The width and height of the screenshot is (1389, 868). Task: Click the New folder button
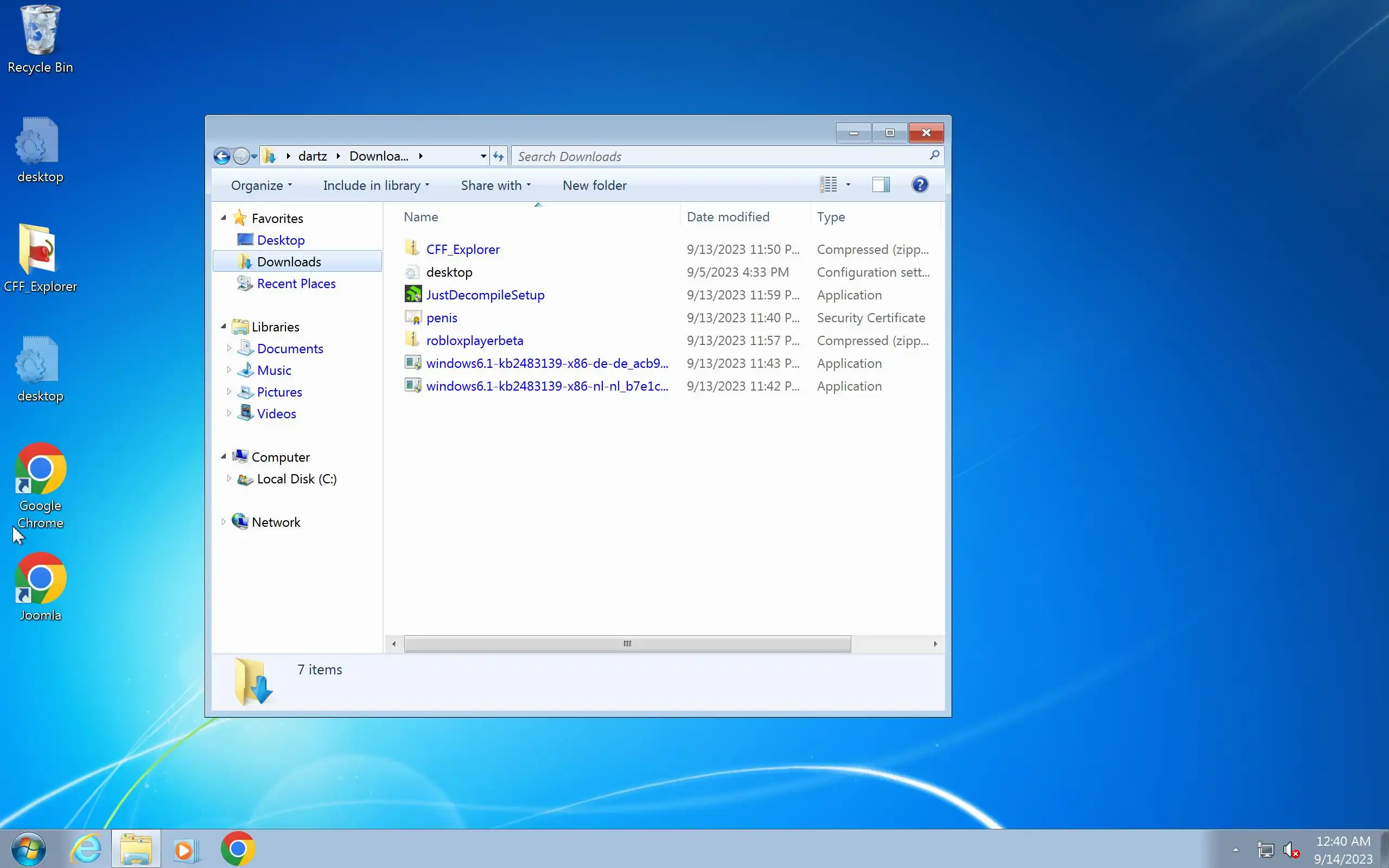pos(594,186)
